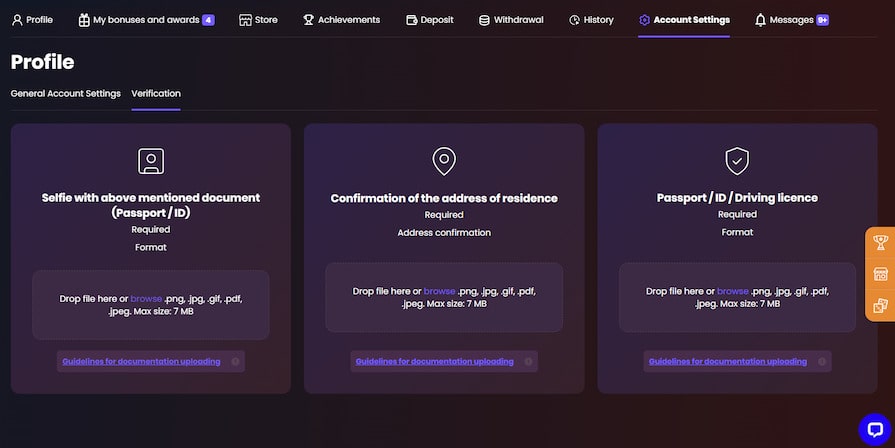
Task: Click info icon beside passport guidelines link
Action: [821, 361]
